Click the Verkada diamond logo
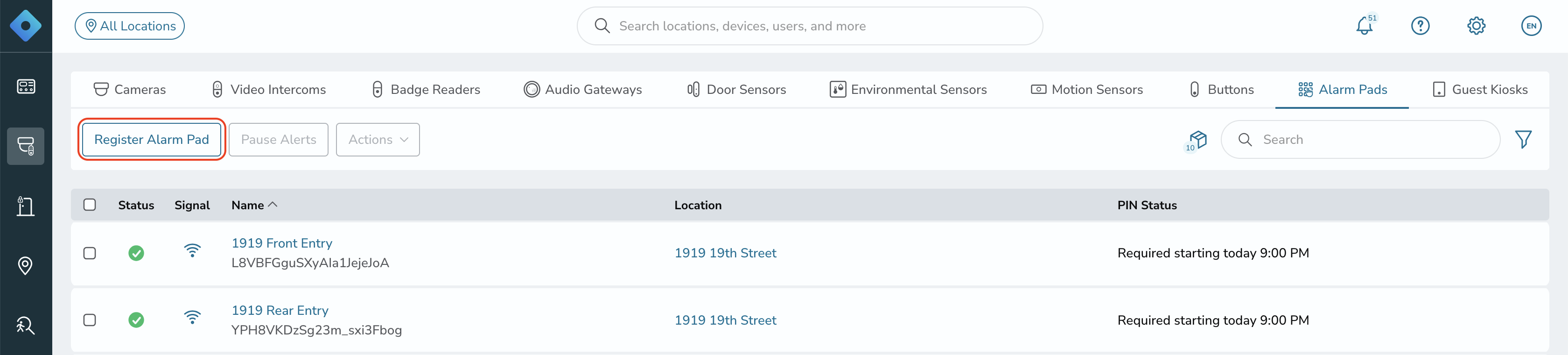The image size is (1568, 355). point(26,26)
